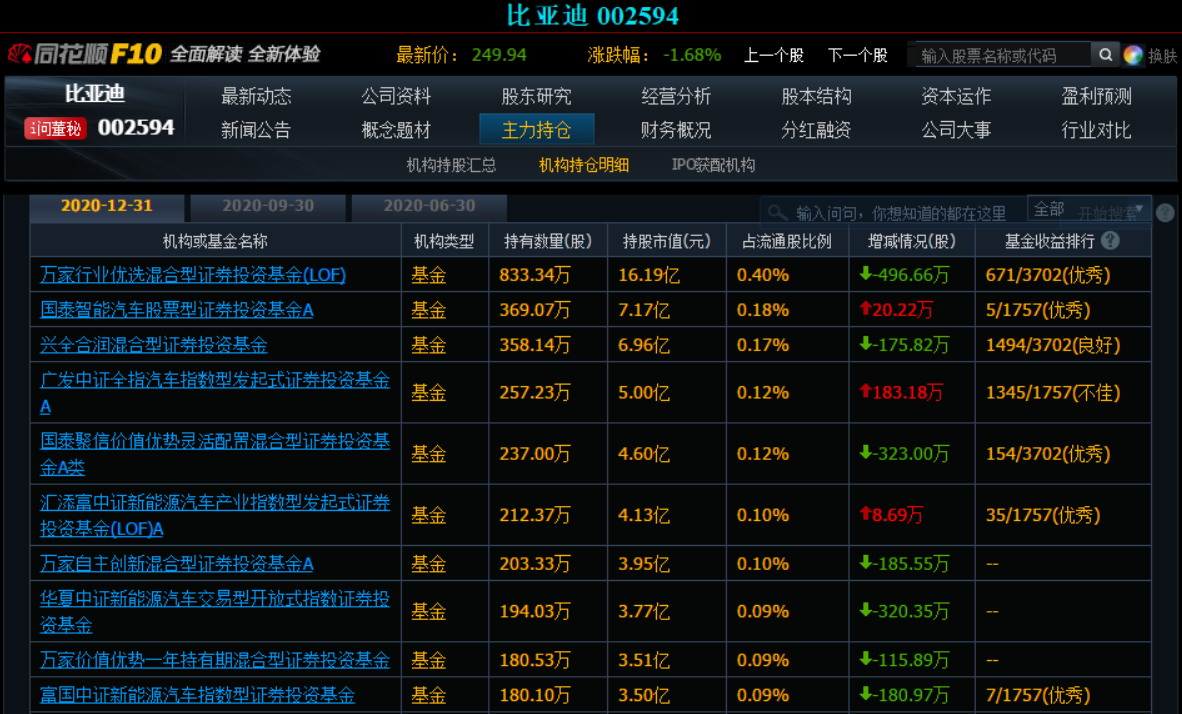This screenshot has height=714, width=1182.
Task: Click the search magnifier icon
Action: pos(1105,54)
